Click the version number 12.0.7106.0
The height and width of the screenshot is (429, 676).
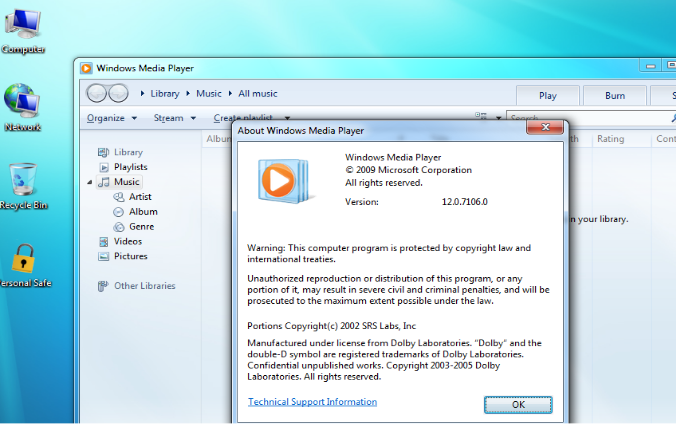click(464, 202)
